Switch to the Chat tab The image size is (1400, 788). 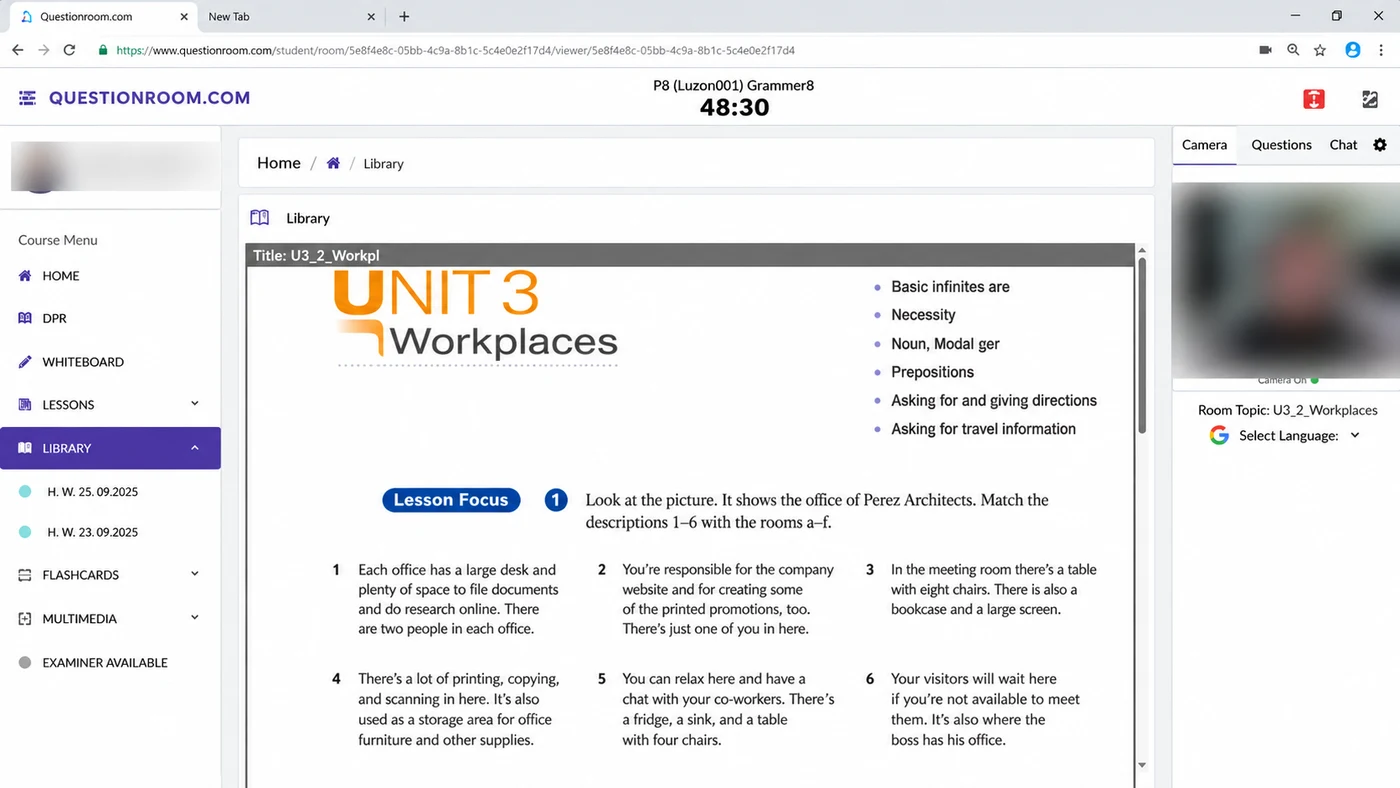1343,145
